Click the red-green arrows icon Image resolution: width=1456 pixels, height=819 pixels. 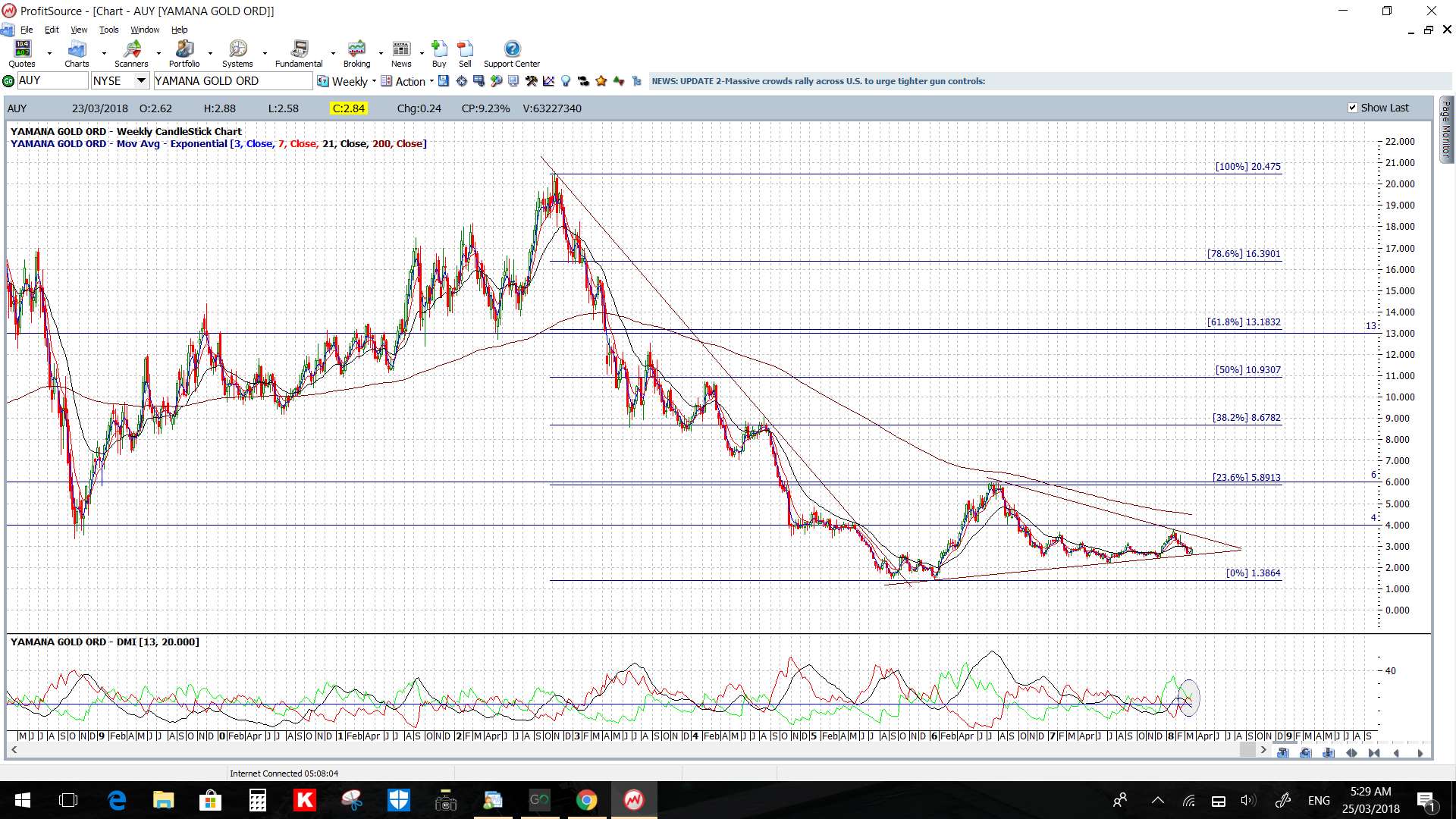(619, 81)
